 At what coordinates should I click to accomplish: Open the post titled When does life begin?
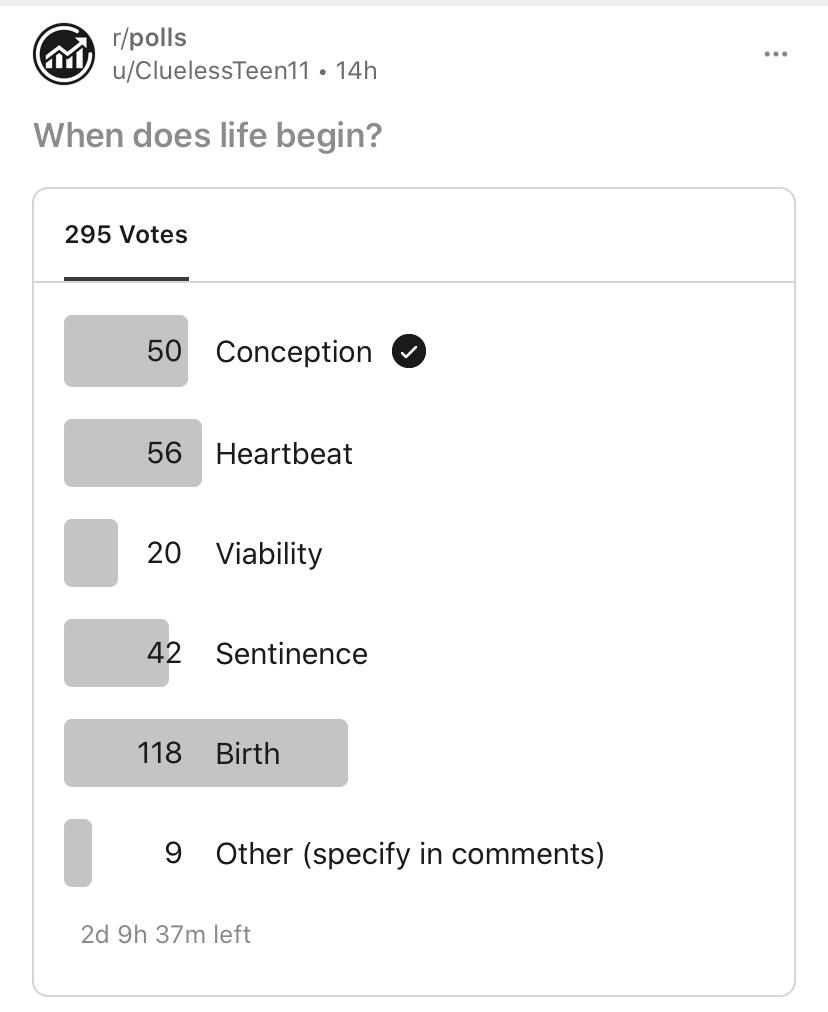[208, 136]
